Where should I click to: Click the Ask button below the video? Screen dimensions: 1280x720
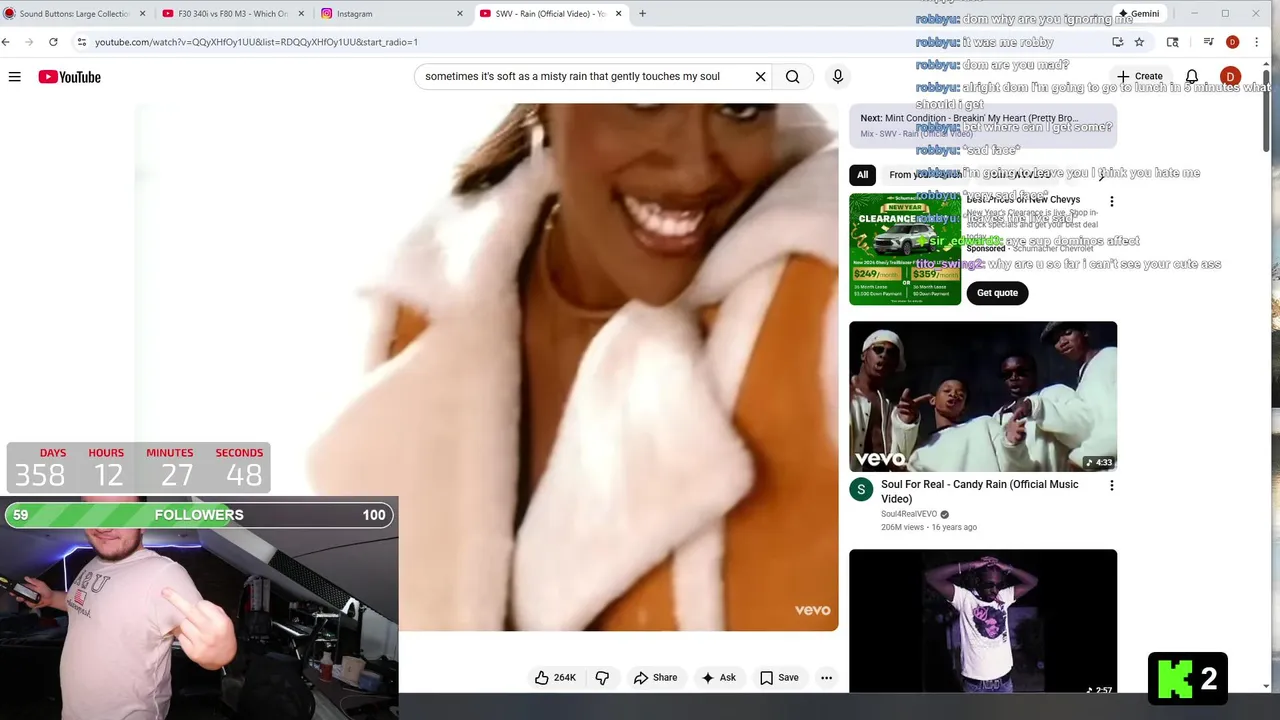pyautogui.click(x=718, y=677)
